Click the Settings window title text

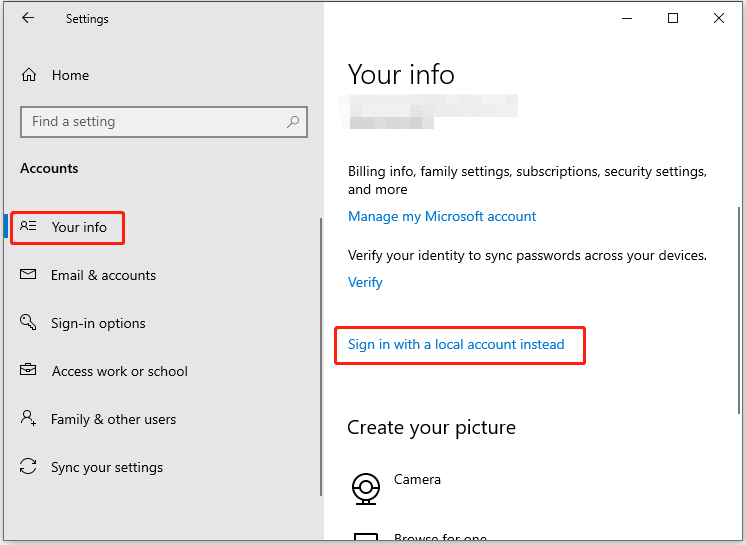(x=87, y=19)
